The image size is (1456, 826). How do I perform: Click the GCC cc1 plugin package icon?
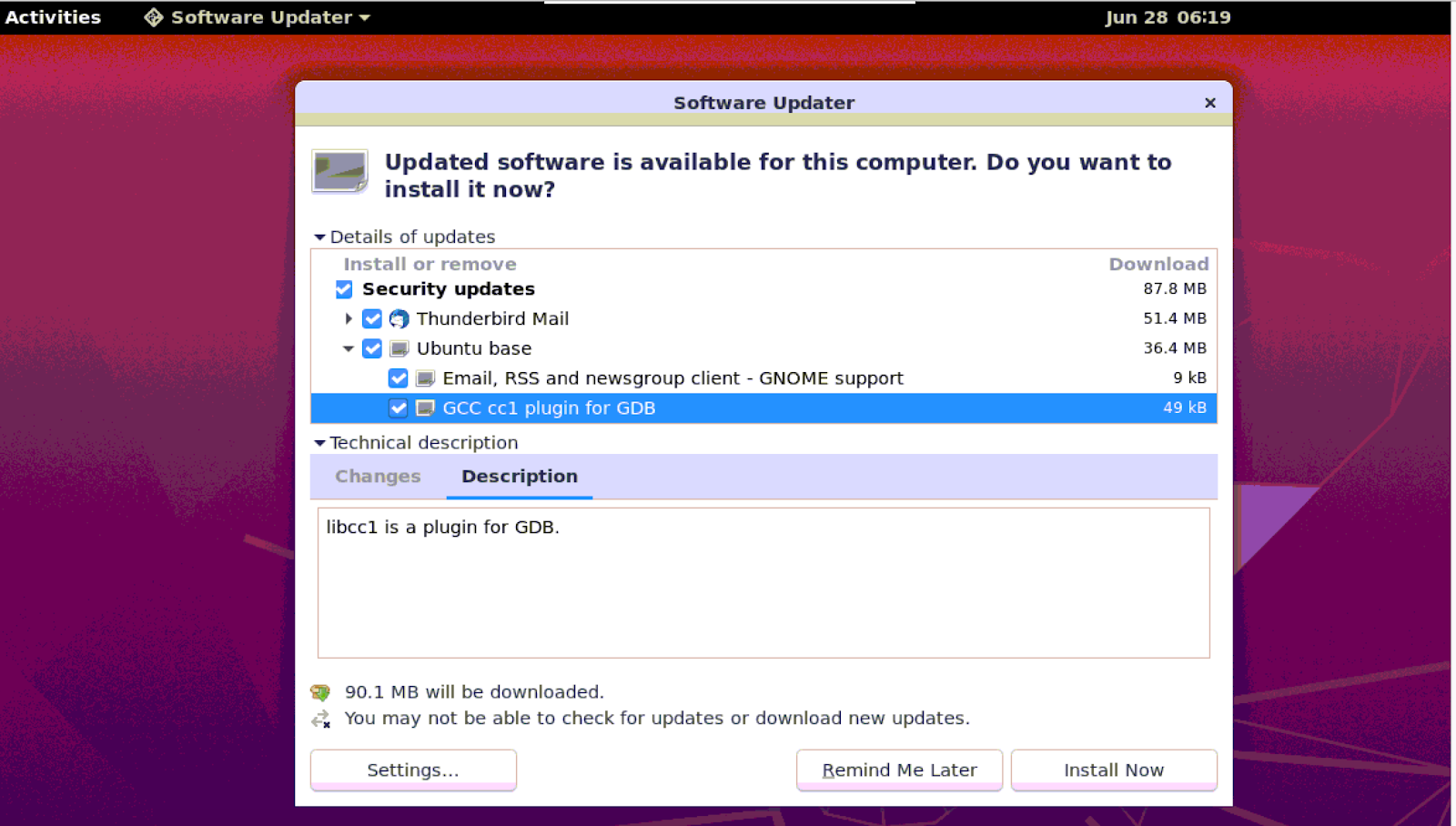tap(425, 408)
